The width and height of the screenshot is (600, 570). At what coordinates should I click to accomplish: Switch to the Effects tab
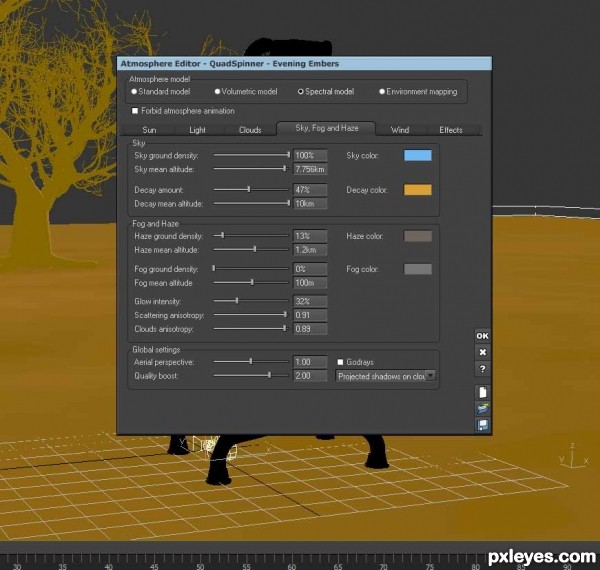pos(451,130)
